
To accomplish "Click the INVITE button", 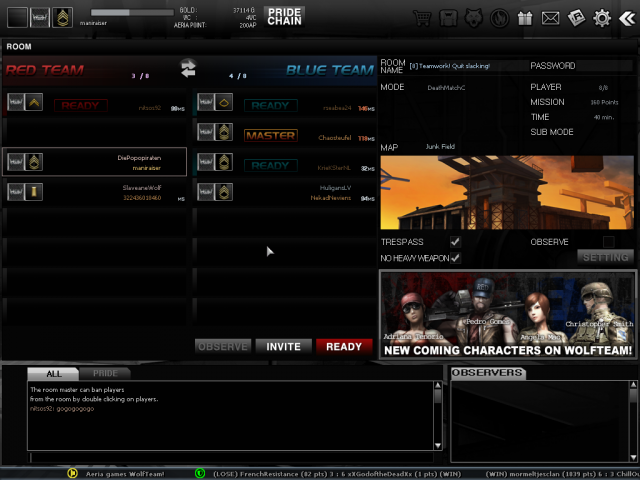I will coord(284,347).
